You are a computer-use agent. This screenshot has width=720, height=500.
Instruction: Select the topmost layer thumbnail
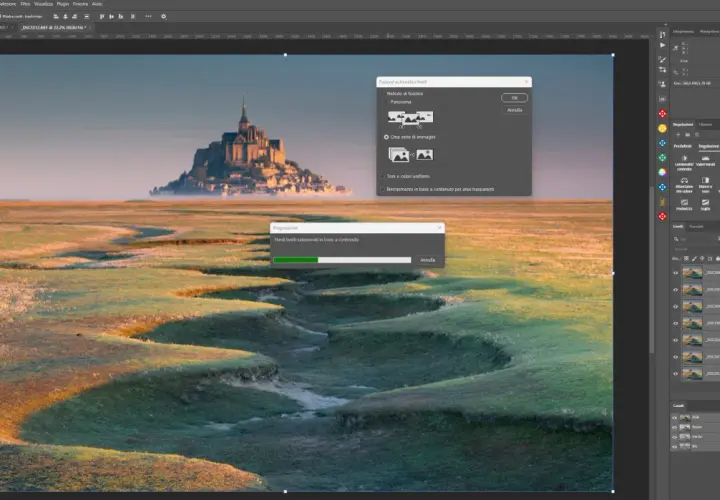tap(692, 273)
